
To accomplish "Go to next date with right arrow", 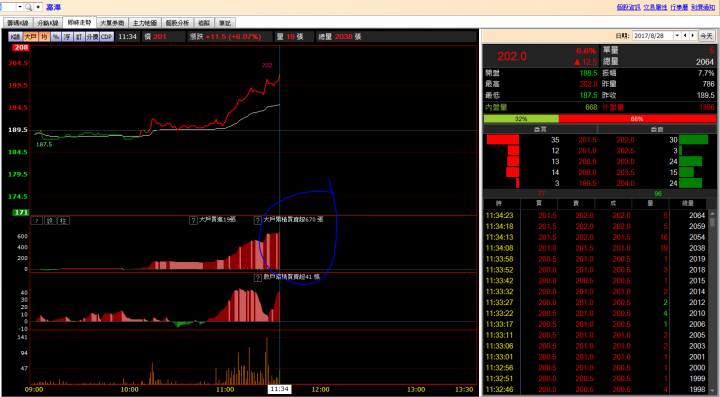I will 693,36.
